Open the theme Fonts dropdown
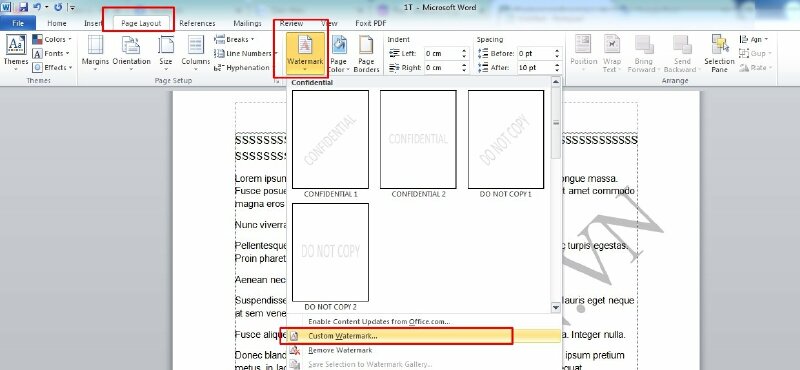 (51, 53)
